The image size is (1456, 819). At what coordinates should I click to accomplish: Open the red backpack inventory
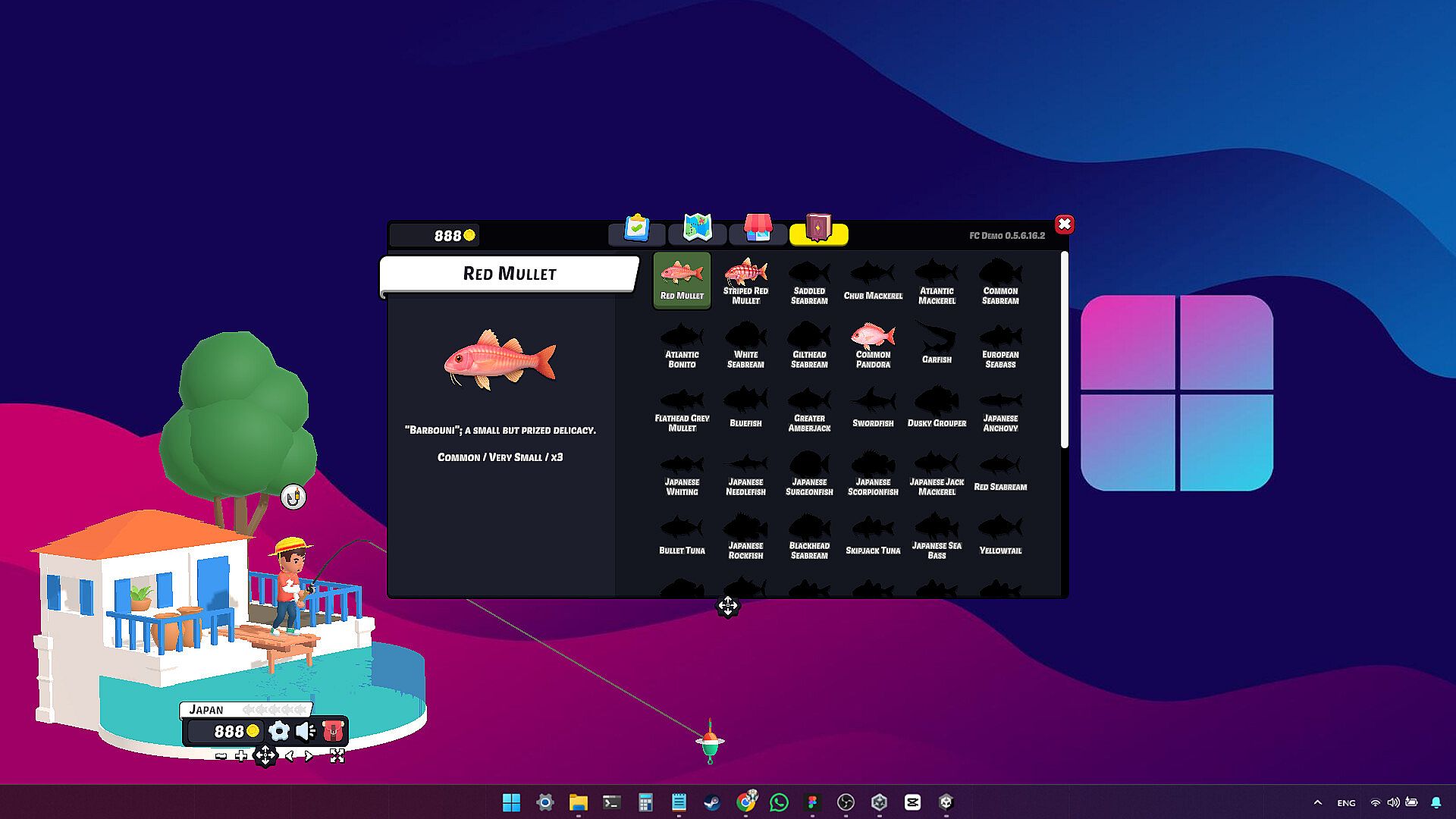[x=334, y=731]
